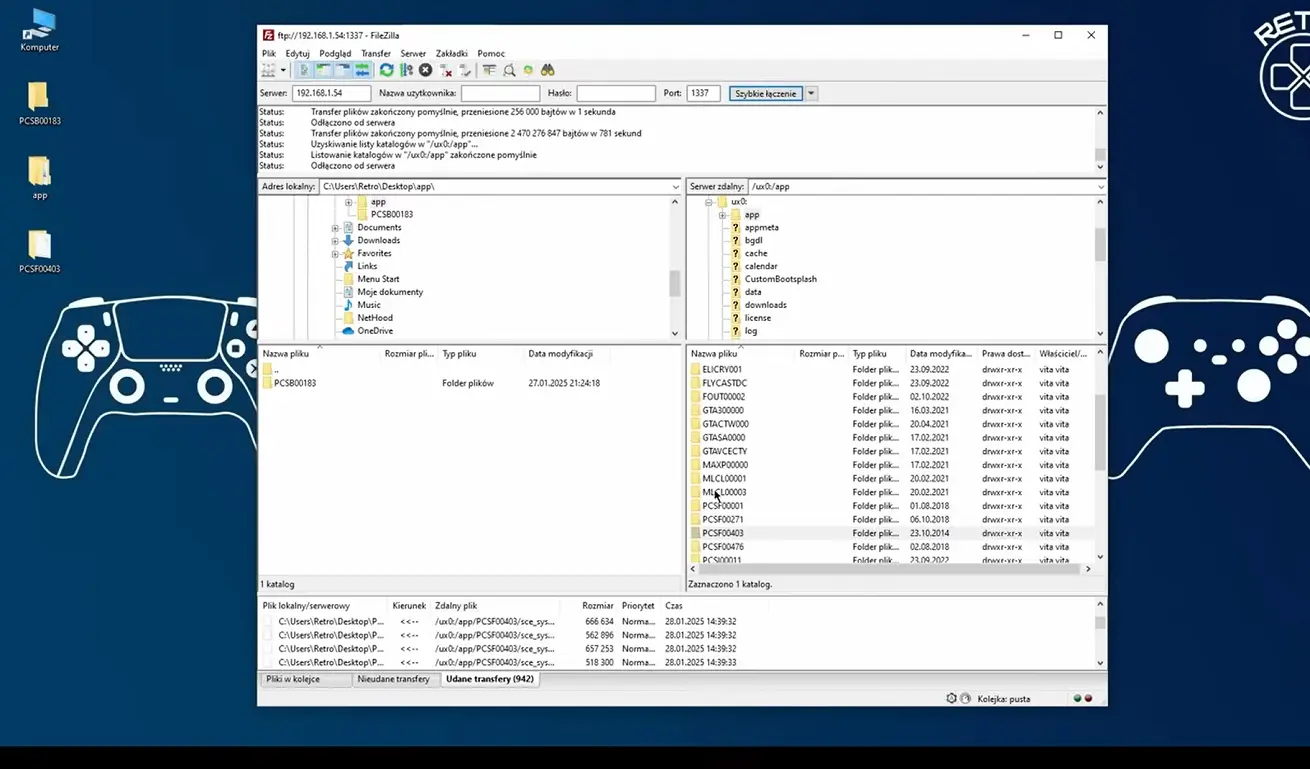Expand the Szybkie łączenie dropdown
Image resolution: width=1310 pixels, height=769 pixels.
(811, 92)
